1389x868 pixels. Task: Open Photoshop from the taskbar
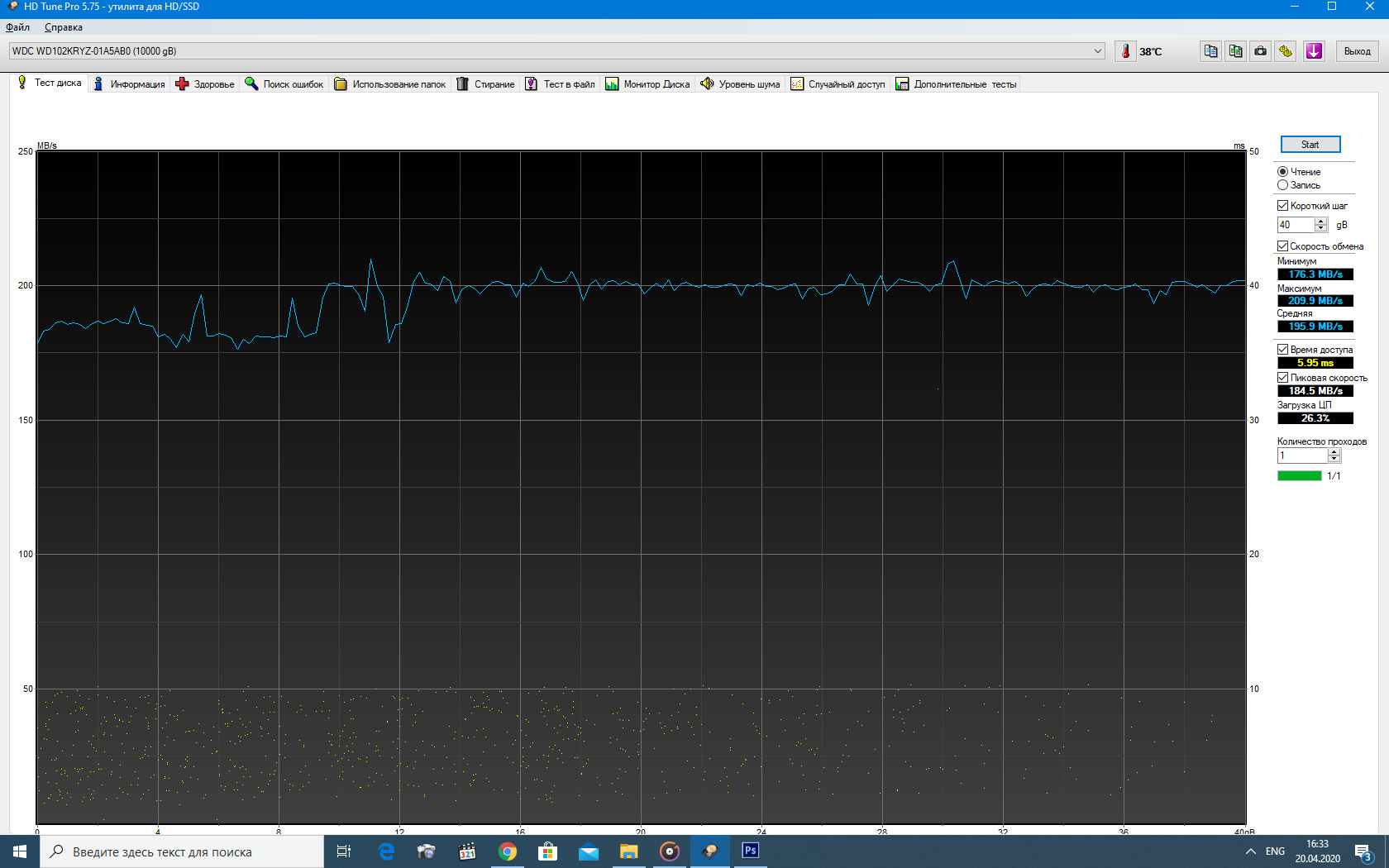click(750, 851)
